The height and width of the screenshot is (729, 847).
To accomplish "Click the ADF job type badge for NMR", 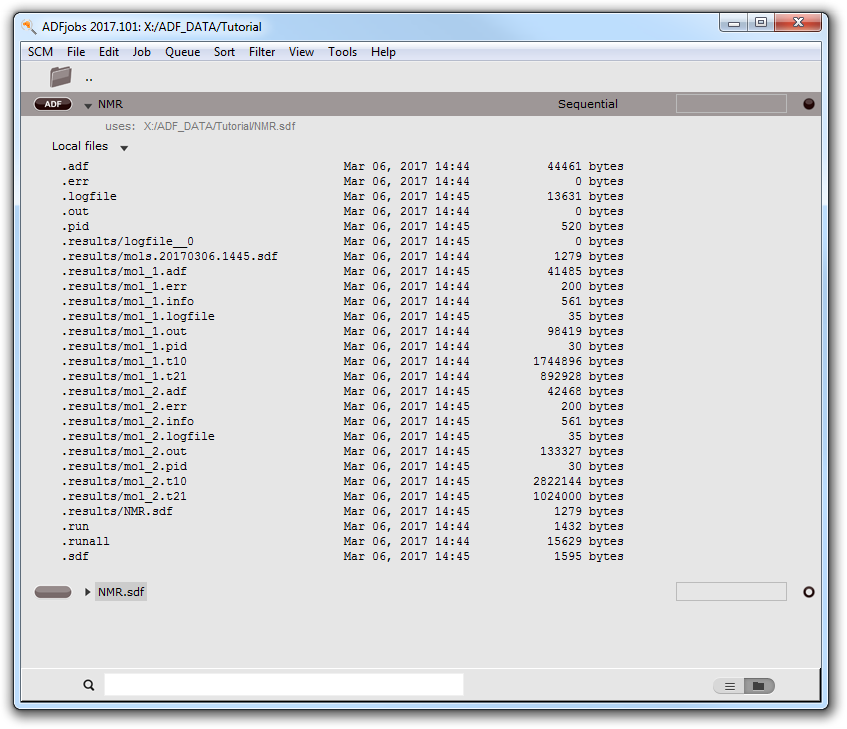I will pos(53,104).
